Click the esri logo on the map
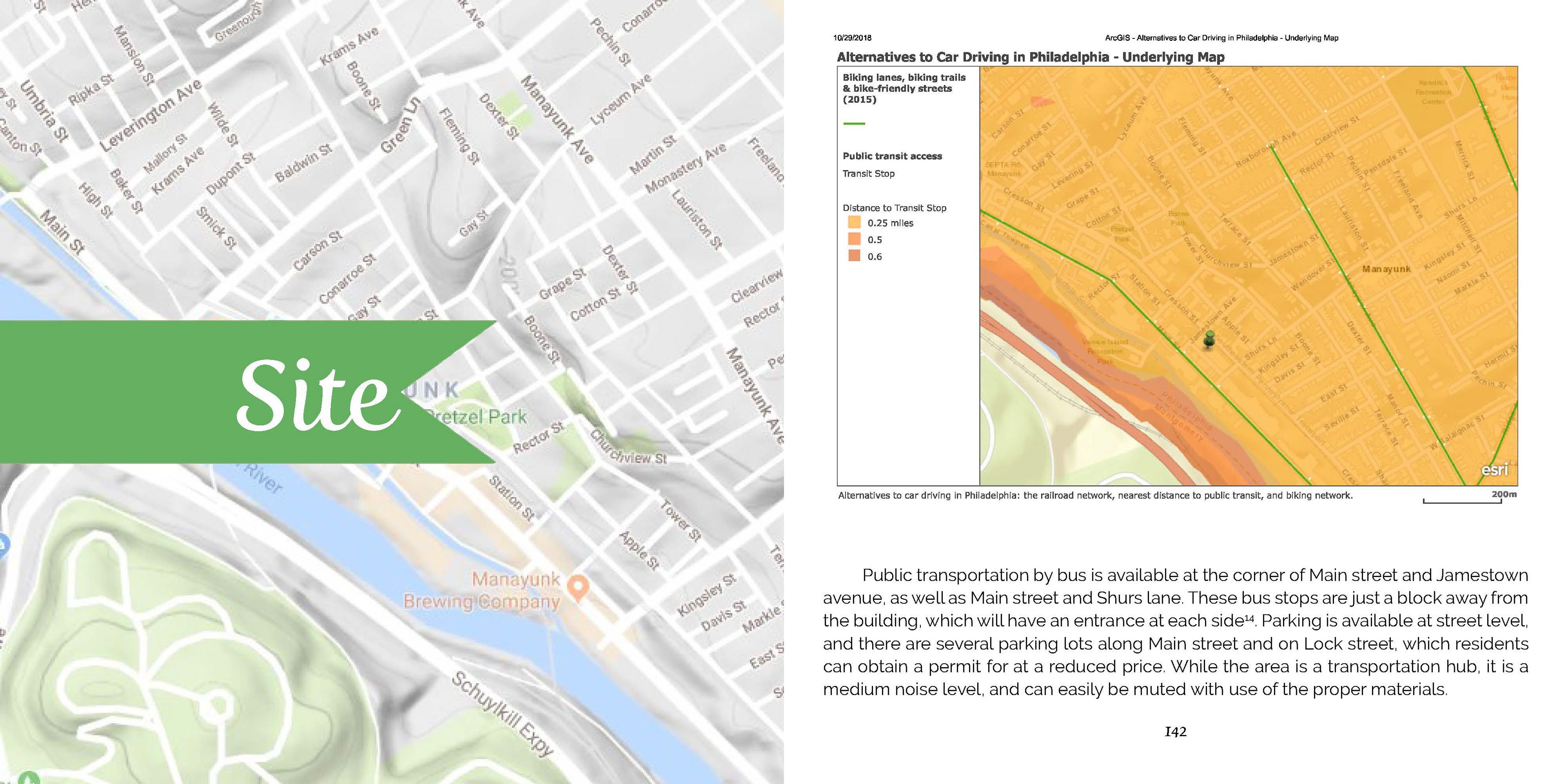Viewport: 1568px width, 784px height. pos(1494,470)
